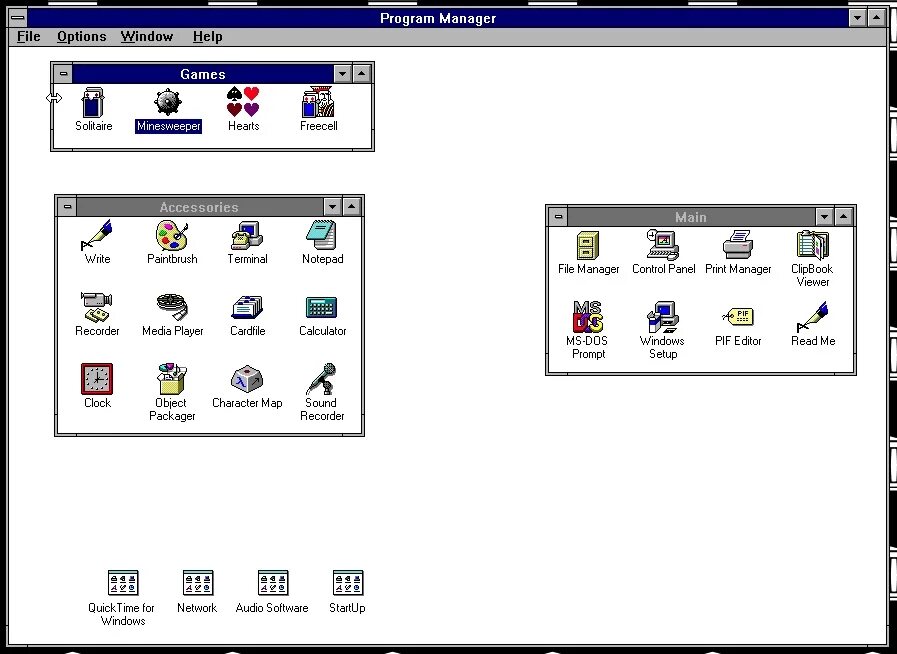Click the "Solitaire" label text

(x=93, y=126)
